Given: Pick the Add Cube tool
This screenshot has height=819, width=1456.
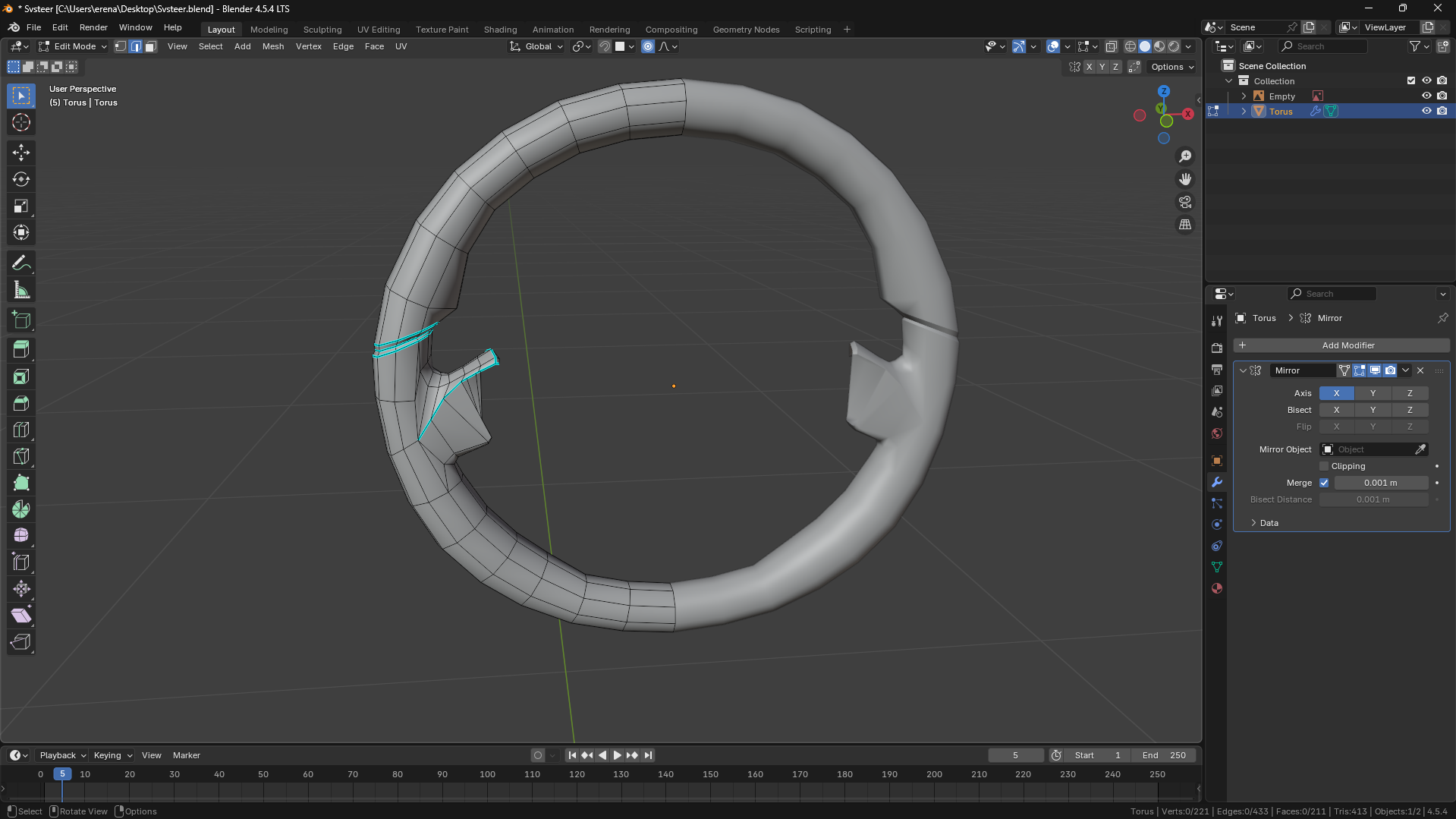Looking at the screenshot, I should (21, 320).
